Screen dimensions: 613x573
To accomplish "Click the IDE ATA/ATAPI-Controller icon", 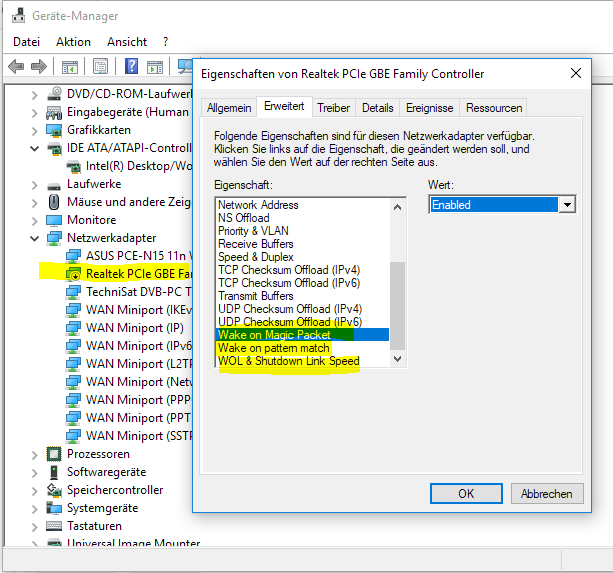I will [x=54, y=148].
